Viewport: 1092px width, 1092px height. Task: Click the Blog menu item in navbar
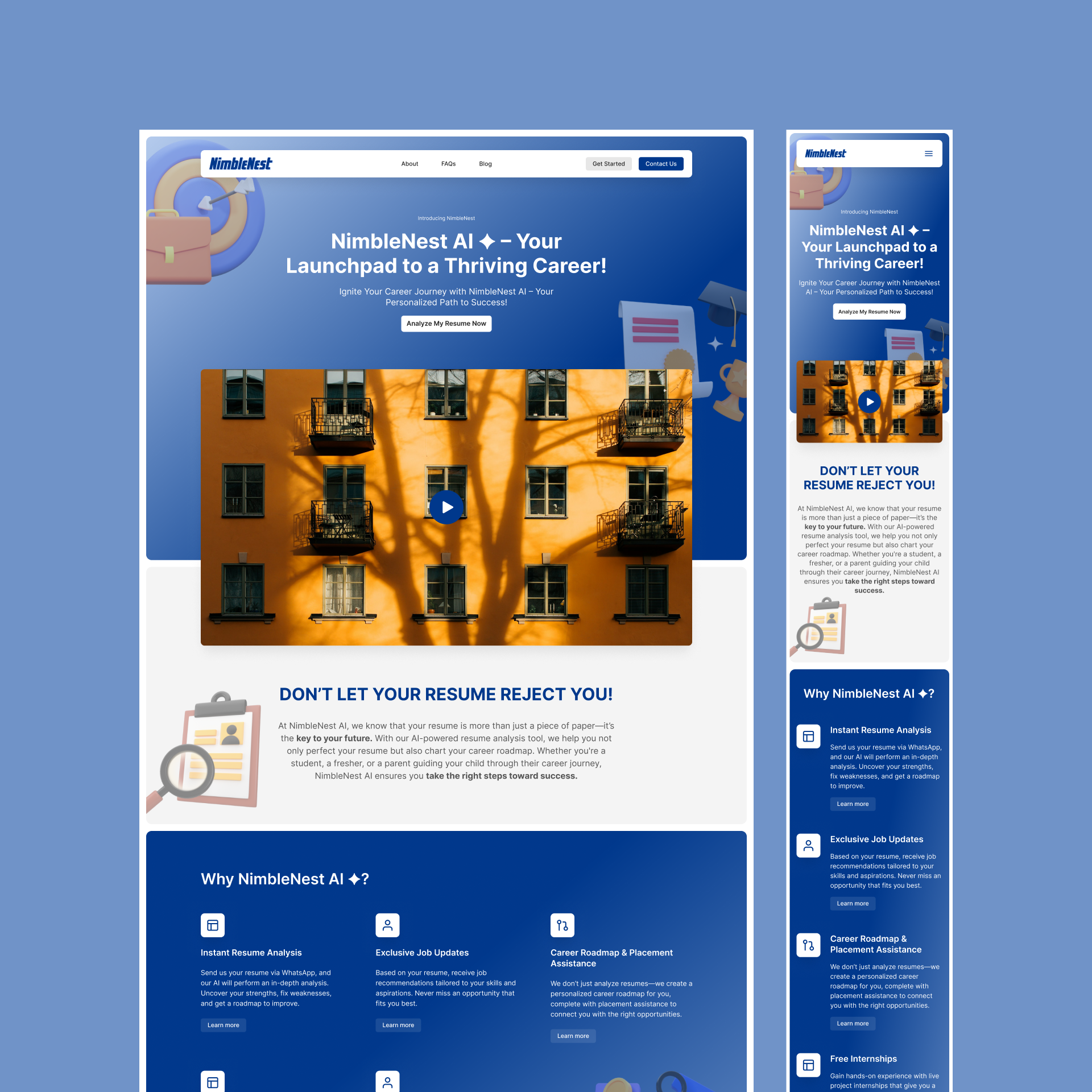click(484, 164)
